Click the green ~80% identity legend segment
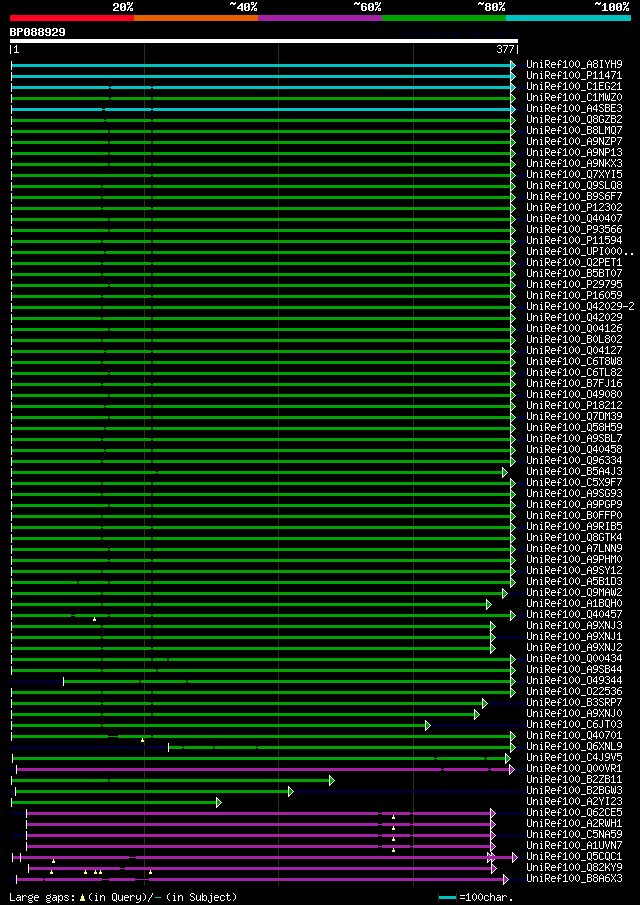 point(444,18)
